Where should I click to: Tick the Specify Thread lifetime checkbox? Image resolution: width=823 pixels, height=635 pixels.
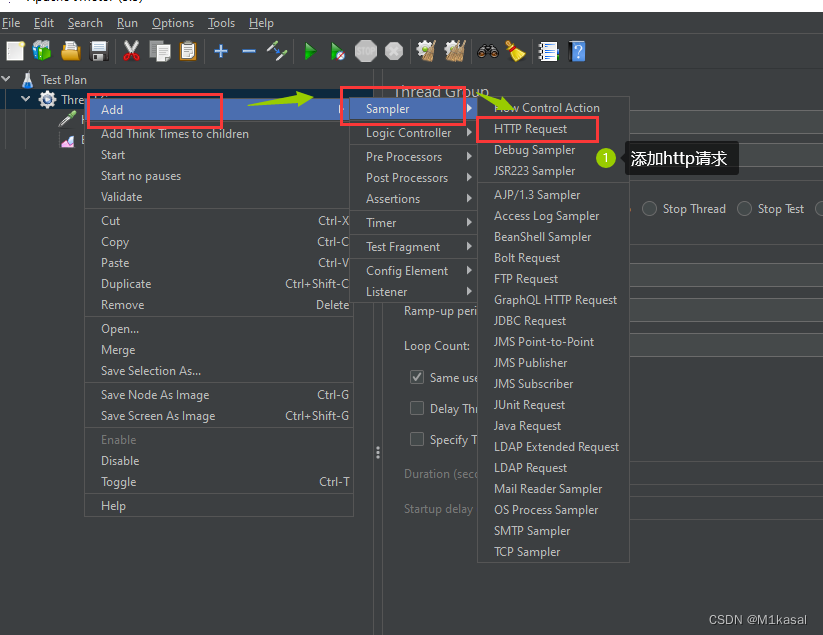(x=417, y=439)
